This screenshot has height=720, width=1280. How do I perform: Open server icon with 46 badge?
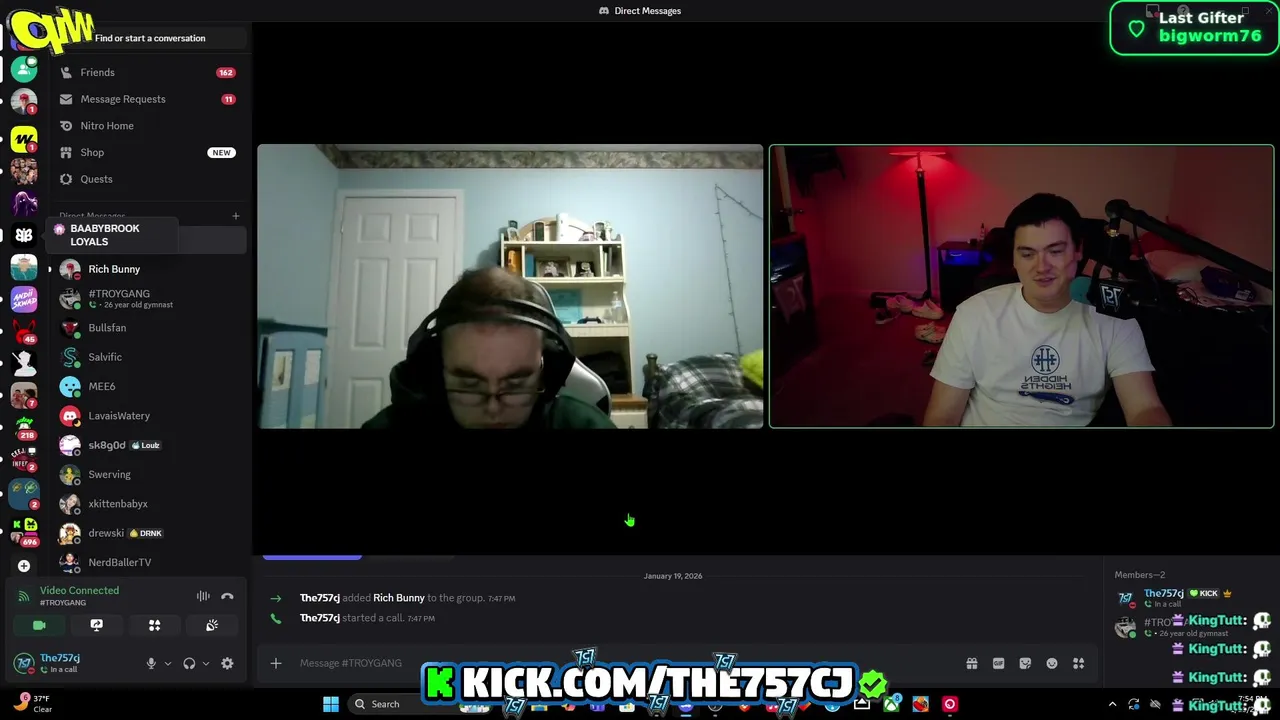24,331
